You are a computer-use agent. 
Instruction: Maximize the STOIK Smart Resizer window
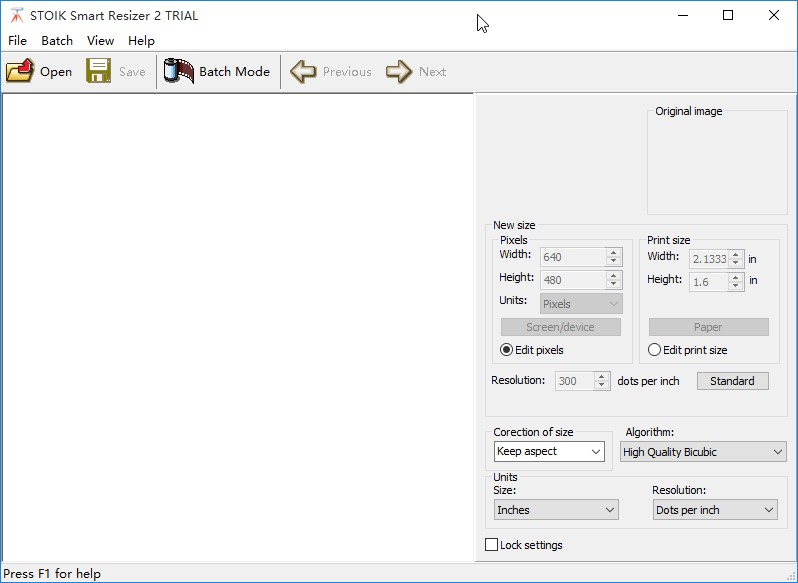point(728,15)
